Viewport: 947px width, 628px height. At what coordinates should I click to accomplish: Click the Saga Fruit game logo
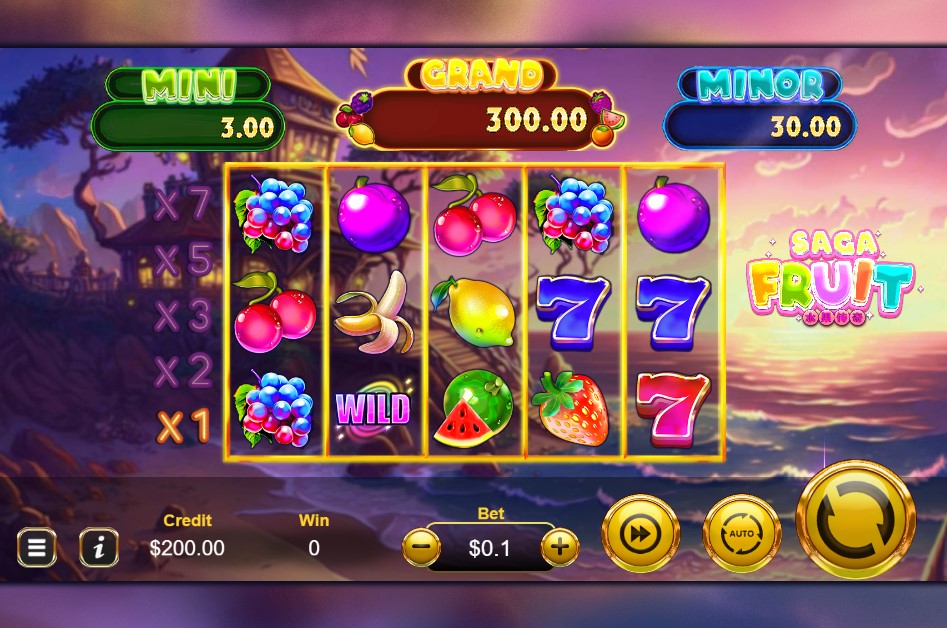pos(831,277)
